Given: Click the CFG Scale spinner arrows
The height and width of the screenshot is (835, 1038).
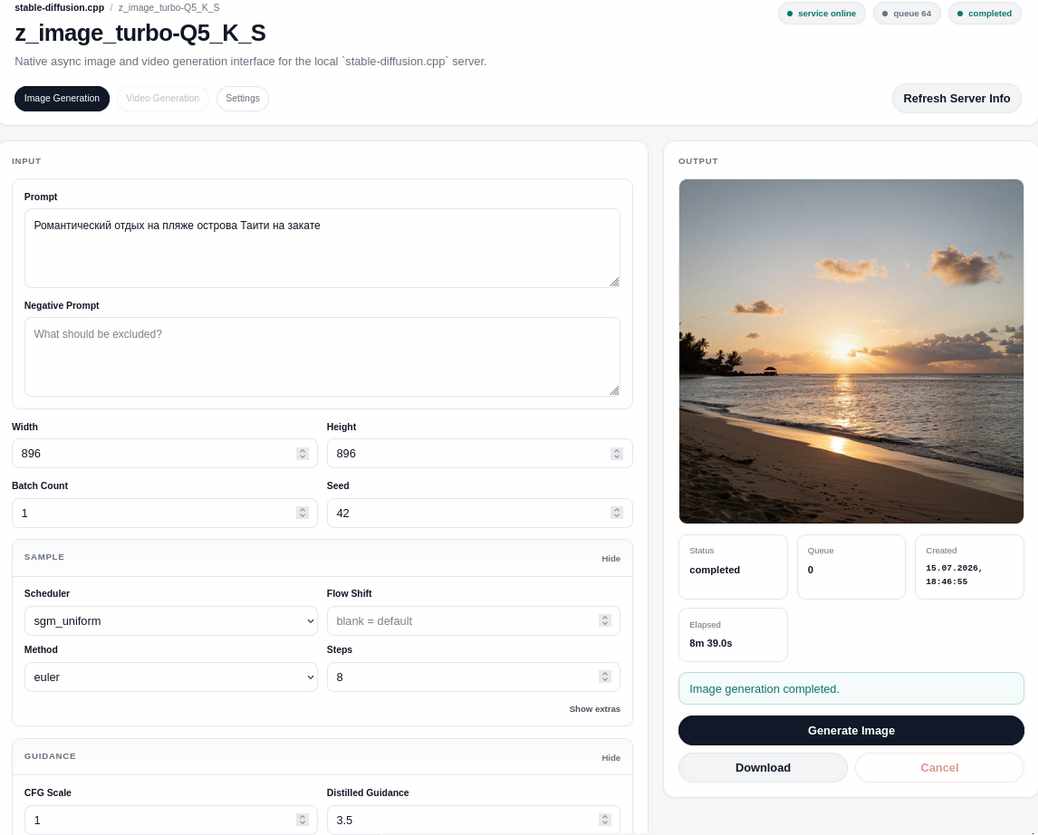Looking at the screenshot, I should point(302,820).
